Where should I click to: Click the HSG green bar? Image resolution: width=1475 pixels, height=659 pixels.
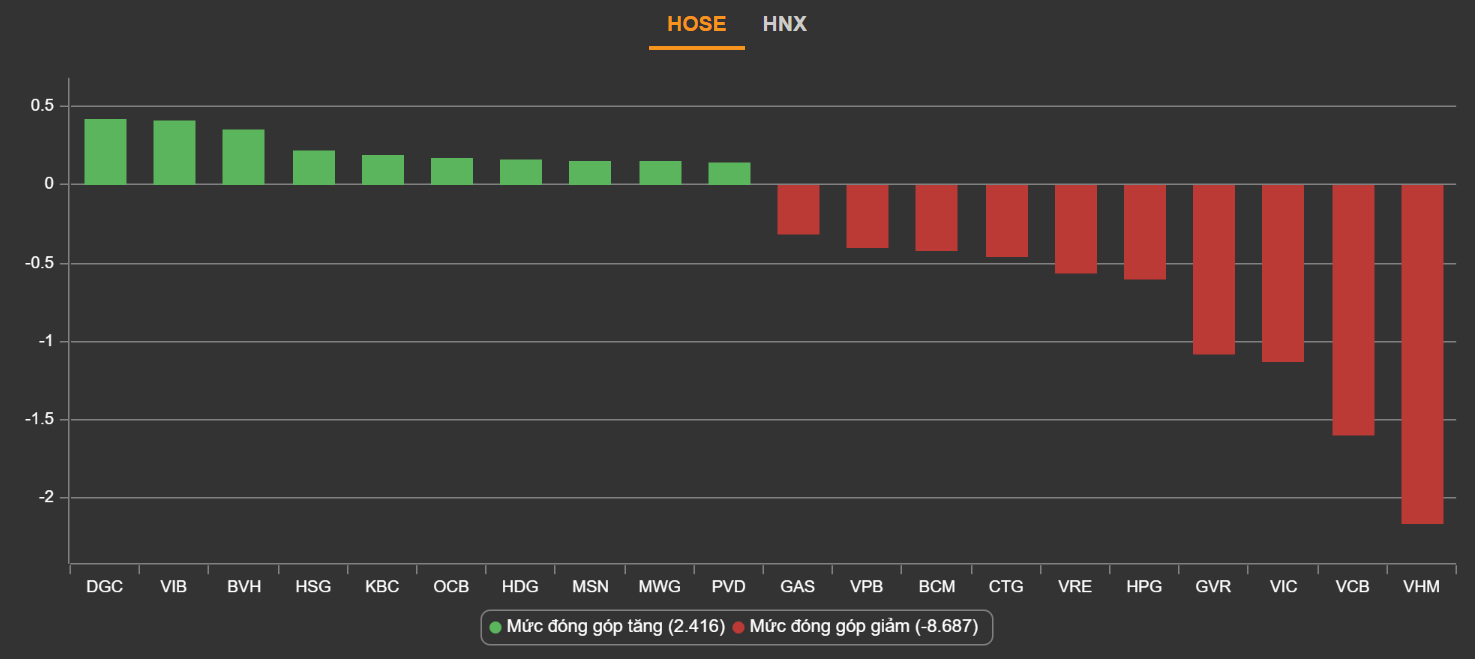(x=313, y=168)
